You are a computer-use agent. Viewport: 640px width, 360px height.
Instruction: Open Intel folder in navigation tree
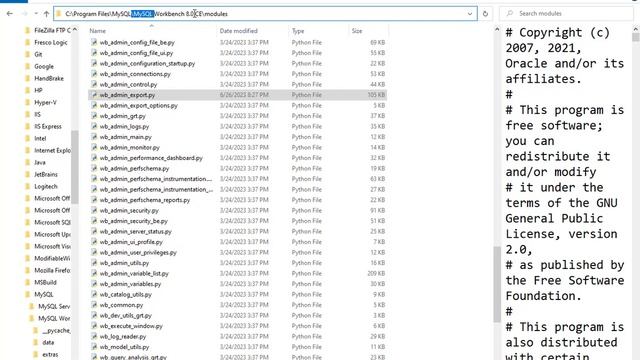[x=40, y=138]
